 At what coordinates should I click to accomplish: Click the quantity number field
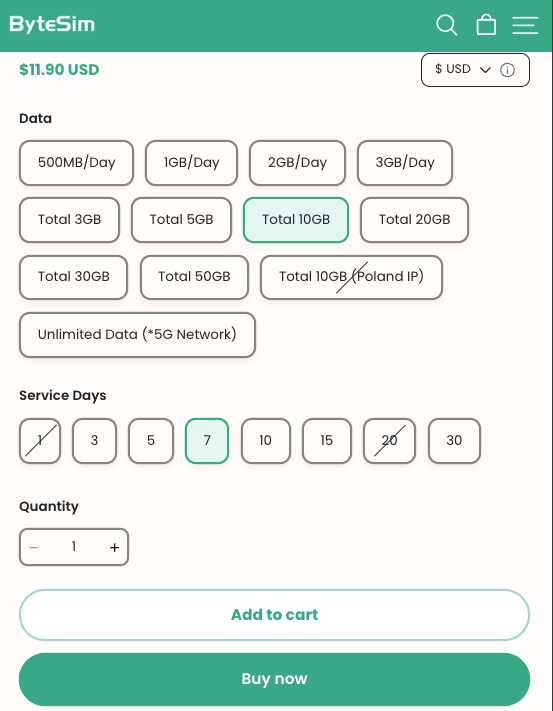point(74,547)
